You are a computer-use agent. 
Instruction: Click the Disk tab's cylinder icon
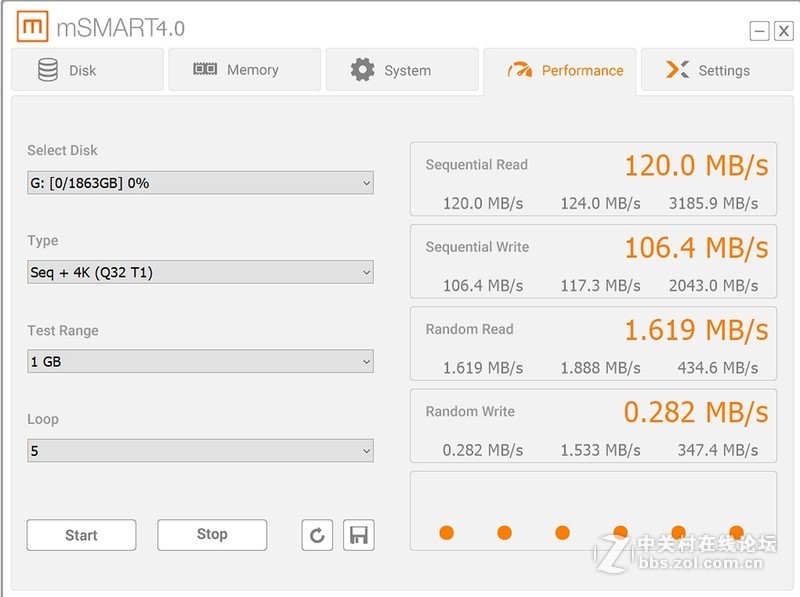click(47, 70)
